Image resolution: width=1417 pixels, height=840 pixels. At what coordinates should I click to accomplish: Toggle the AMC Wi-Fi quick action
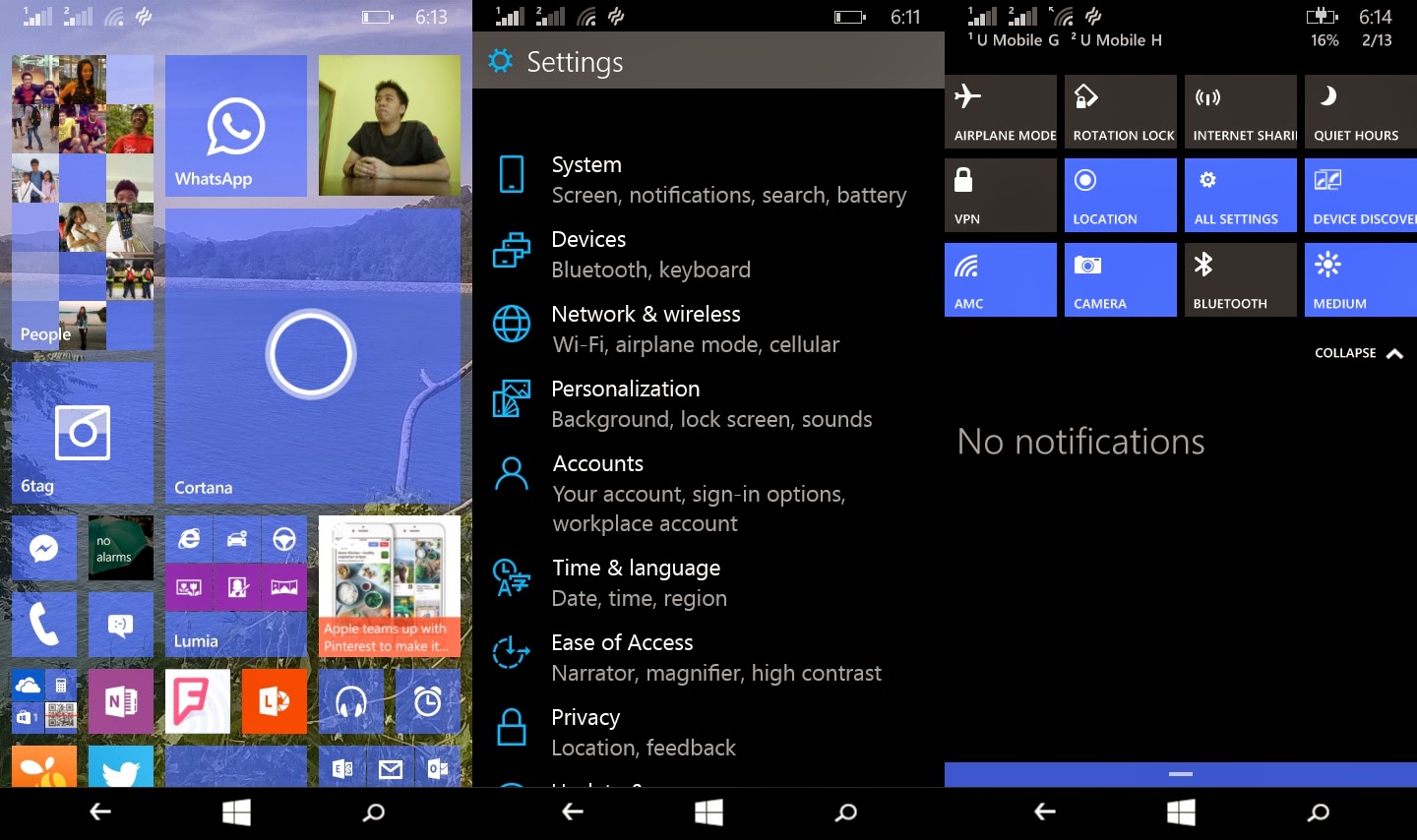(x=1001, y=280)
